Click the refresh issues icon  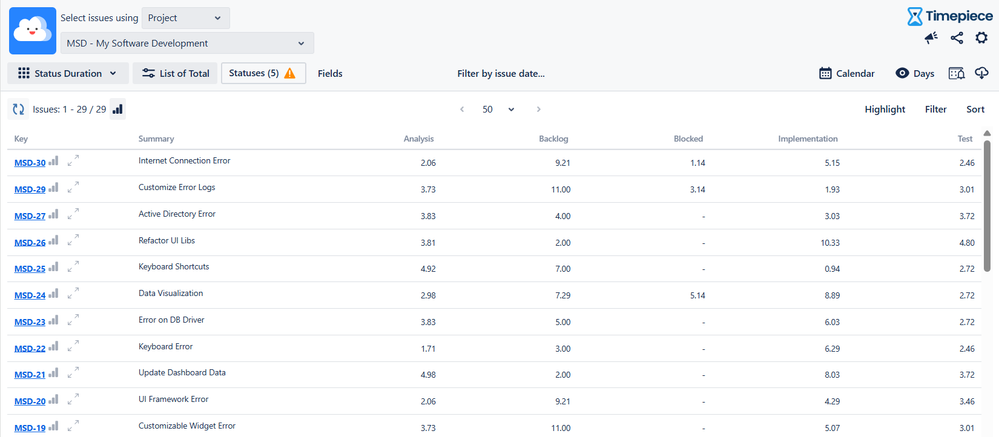click(18, 110)
